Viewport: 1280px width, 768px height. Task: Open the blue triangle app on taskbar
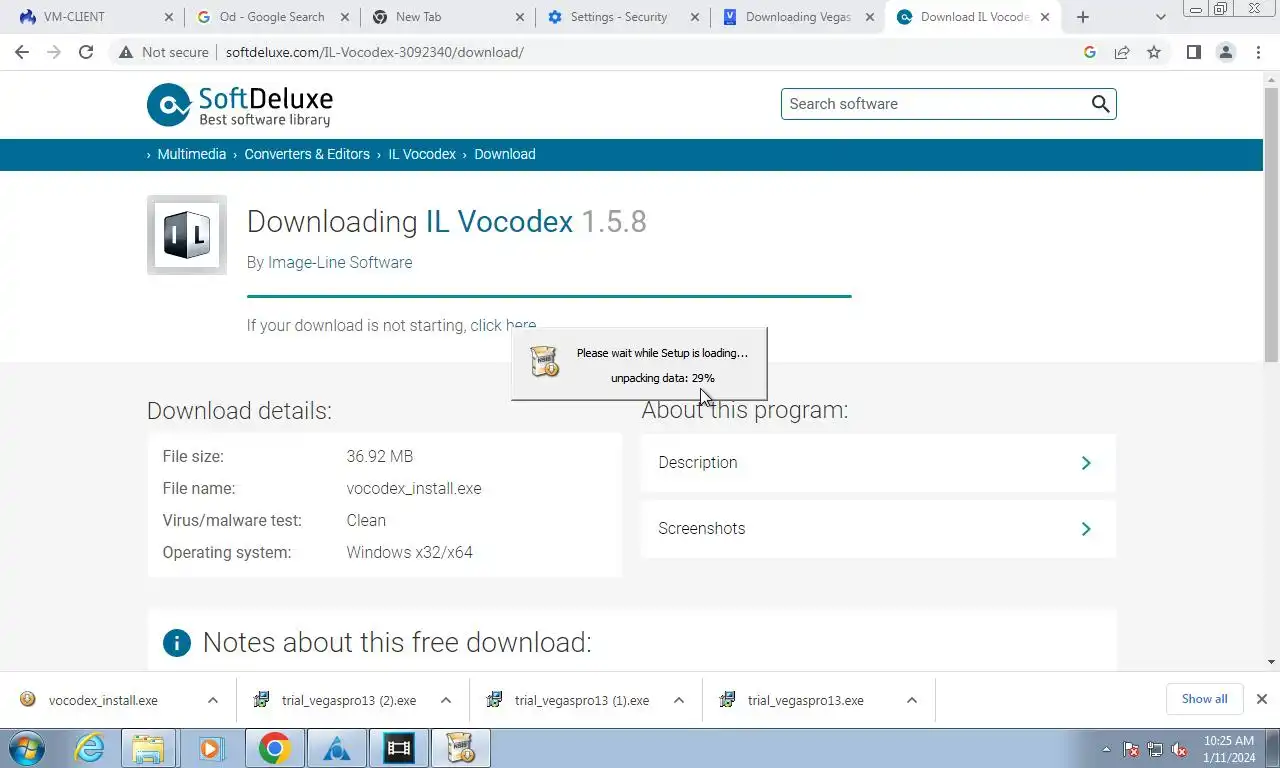pyautogui.click(x=336, y=748)
